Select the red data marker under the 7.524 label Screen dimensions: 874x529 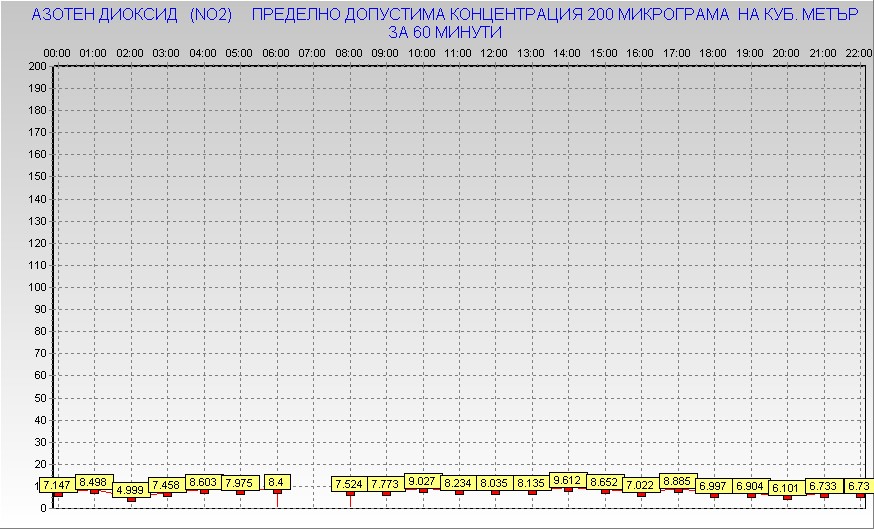[350, 493]
